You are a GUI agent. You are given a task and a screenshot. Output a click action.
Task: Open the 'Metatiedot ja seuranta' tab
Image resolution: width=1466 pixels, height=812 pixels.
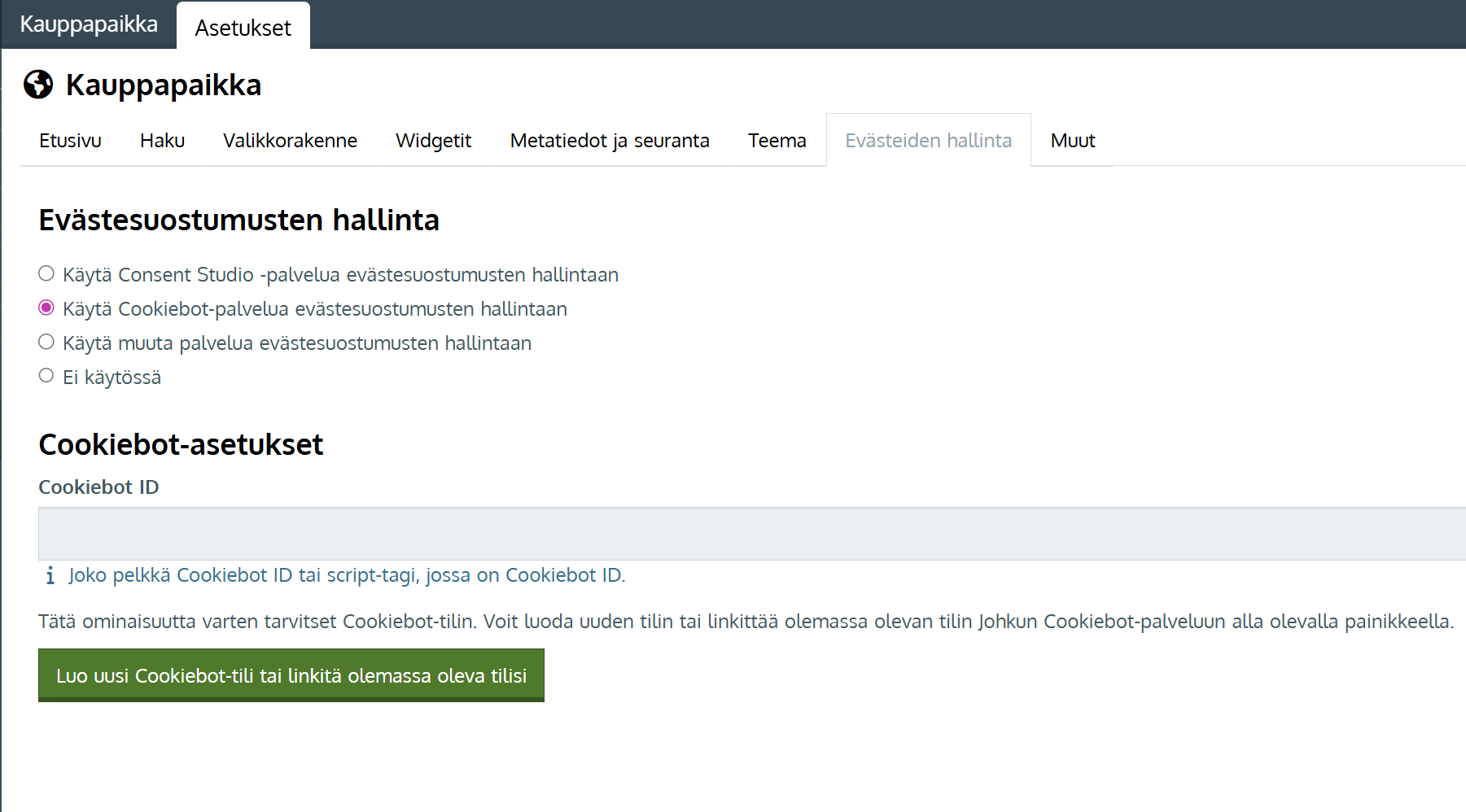point(610,141)
